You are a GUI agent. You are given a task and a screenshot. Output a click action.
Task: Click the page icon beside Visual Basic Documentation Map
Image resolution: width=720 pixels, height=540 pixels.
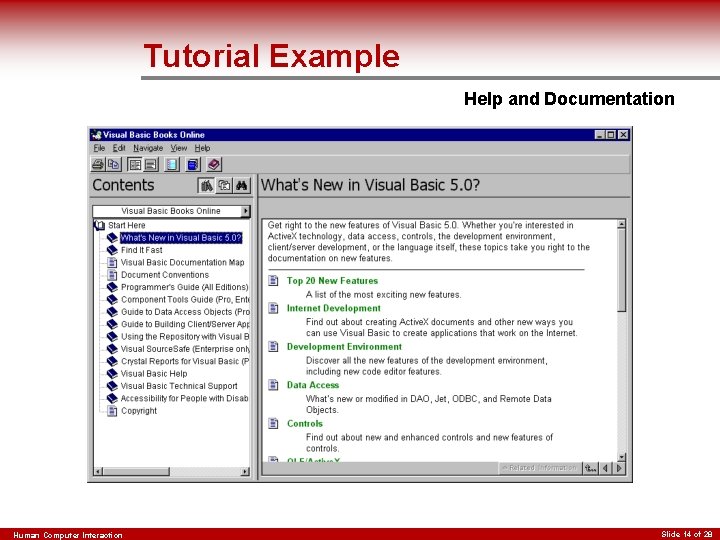click(x=112, y=262)
